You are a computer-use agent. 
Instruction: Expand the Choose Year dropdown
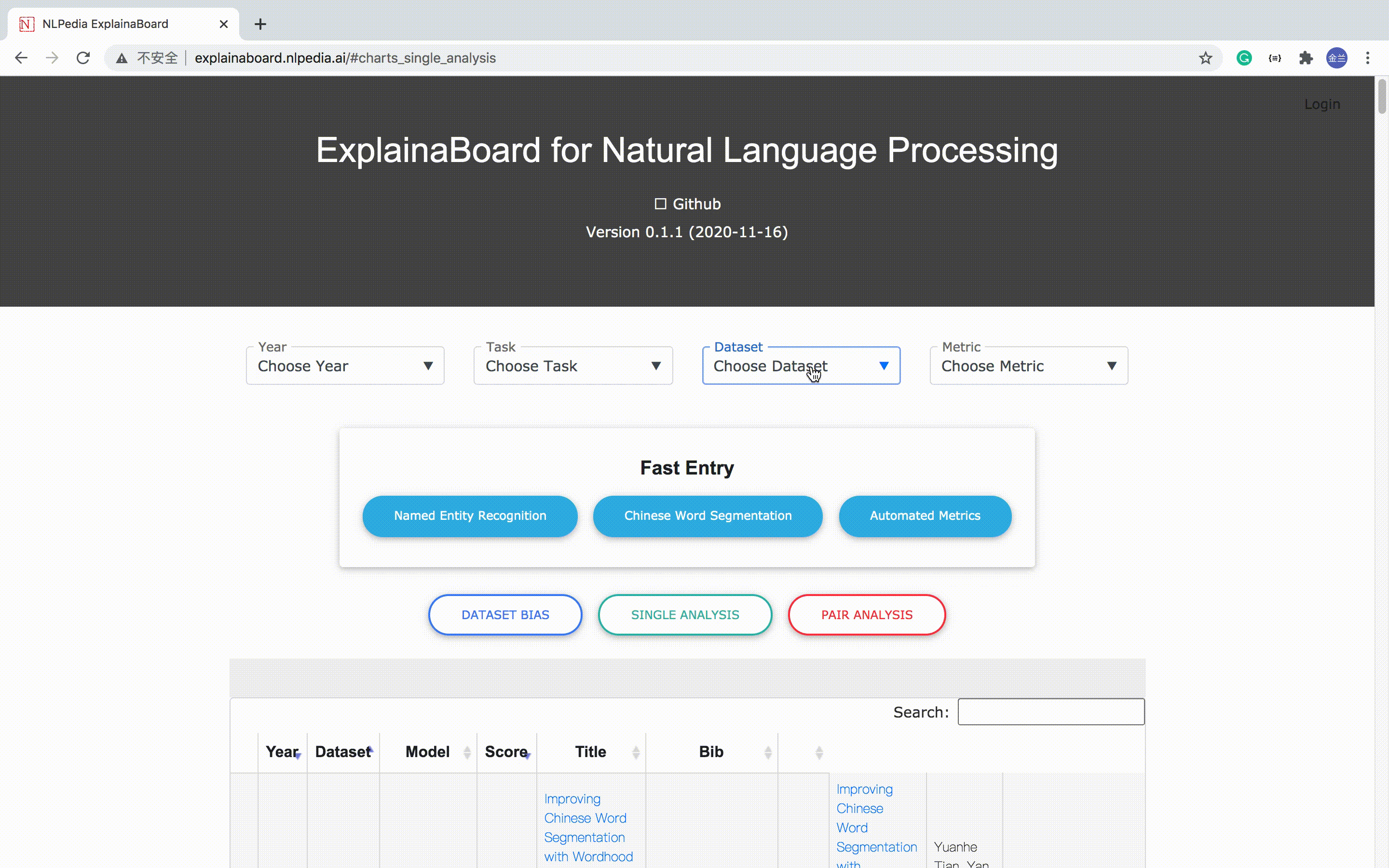point(344,366)
